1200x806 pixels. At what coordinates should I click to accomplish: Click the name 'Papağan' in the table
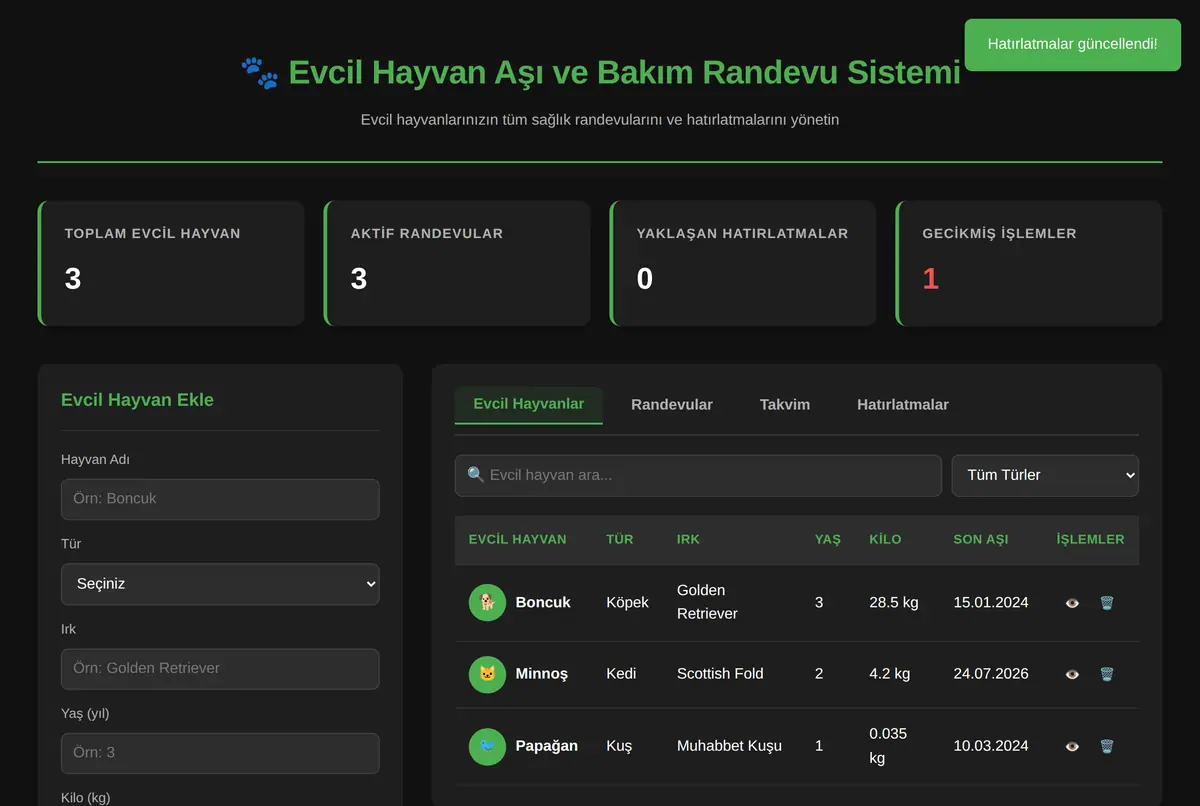(547, 746)
